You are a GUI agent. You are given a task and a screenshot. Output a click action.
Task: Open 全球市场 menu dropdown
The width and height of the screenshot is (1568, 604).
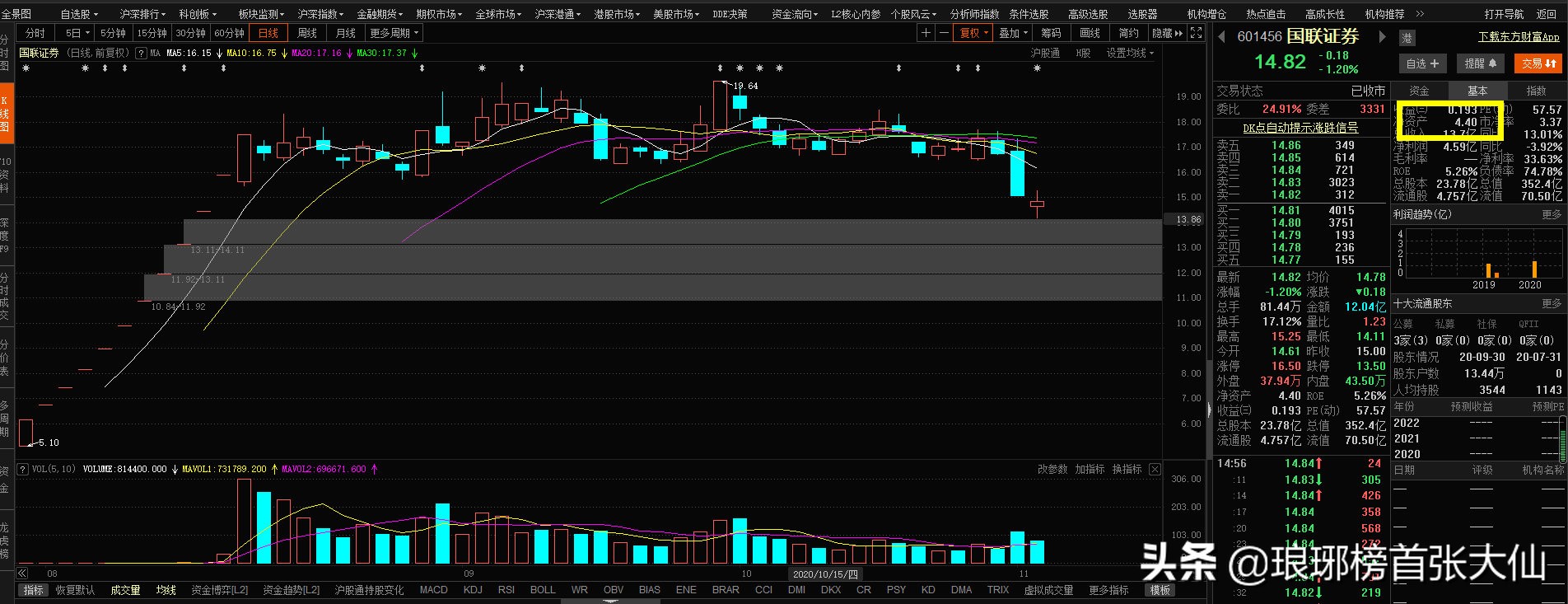498,14
